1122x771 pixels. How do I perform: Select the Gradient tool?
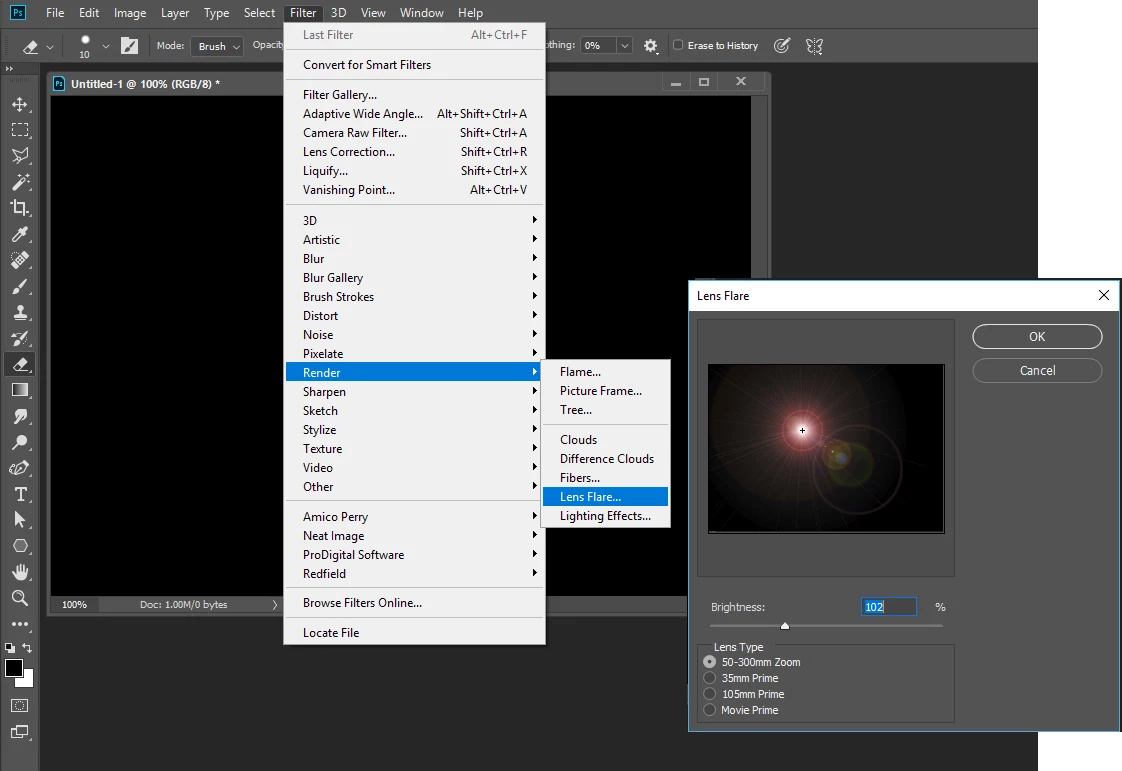pos(20,390)
